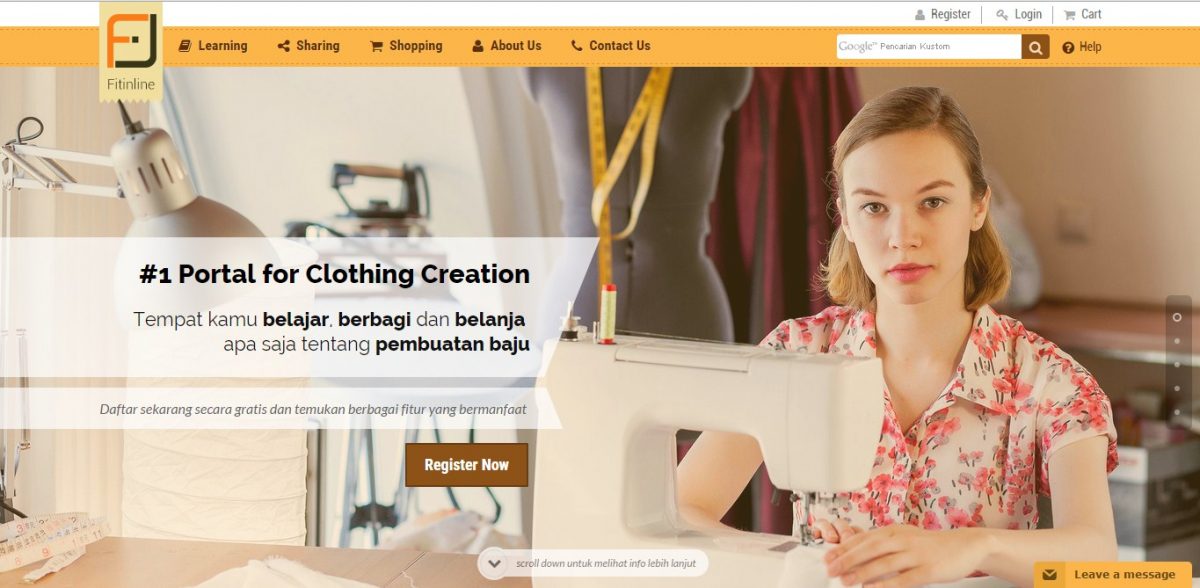
Task: Select the first slide indicator dot
Action: 1177,317
